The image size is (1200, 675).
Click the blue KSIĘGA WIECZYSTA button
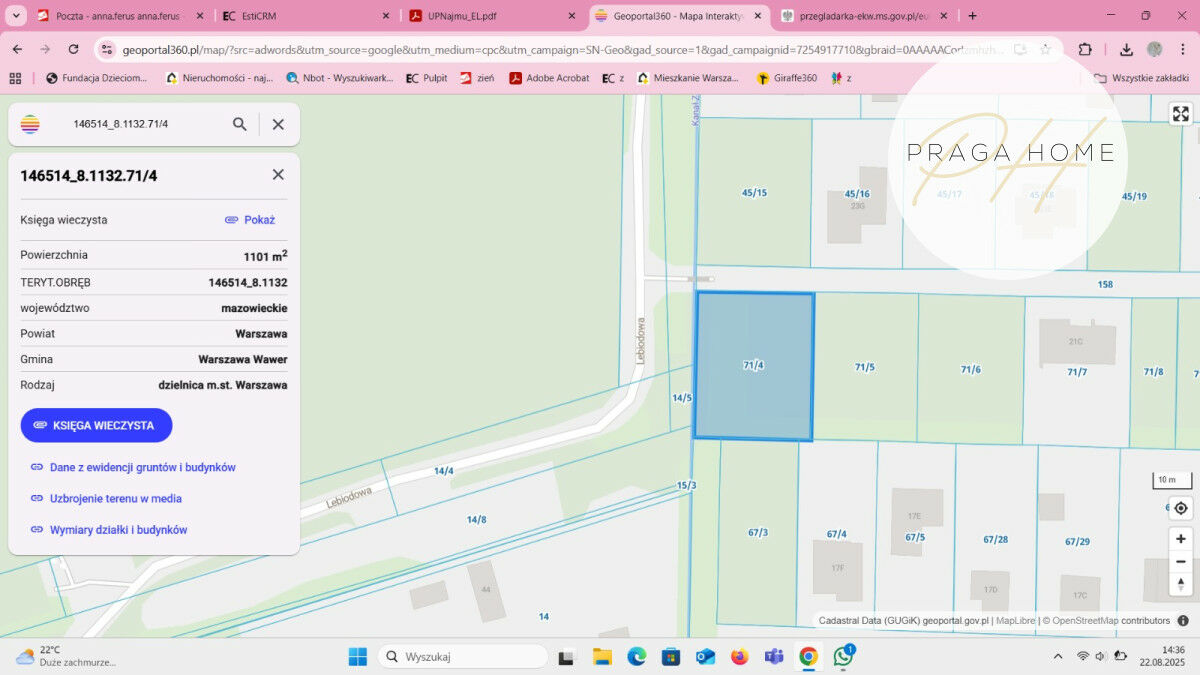(x=96, y=425)
